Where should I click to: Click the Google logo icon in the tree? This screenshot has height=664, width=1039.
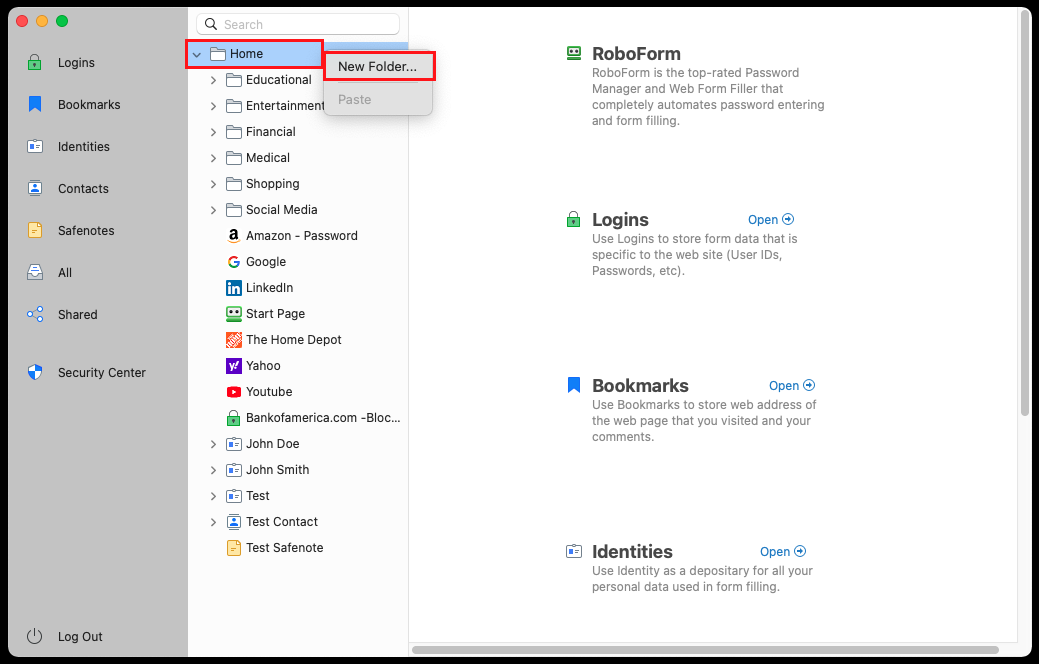click(233, 262)
